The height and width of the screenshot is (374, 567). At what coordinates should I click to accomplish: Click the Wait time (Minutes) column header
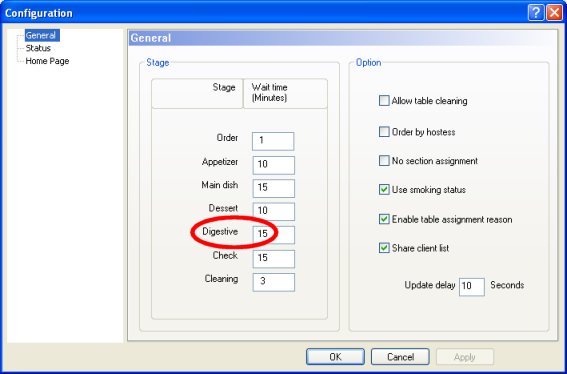pyautogui.click(x=285, y=93)
